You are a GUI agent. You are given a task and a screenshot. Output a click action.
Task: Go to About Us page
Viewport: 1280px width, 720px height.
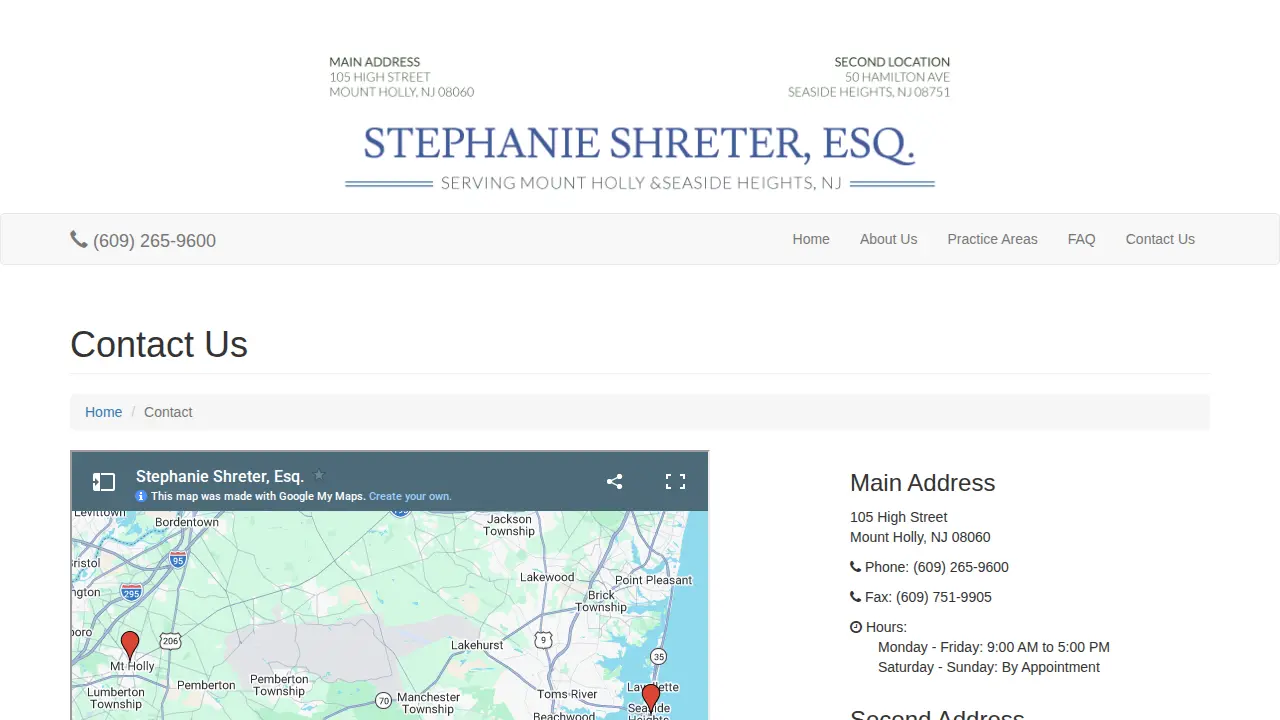point(888,239)
